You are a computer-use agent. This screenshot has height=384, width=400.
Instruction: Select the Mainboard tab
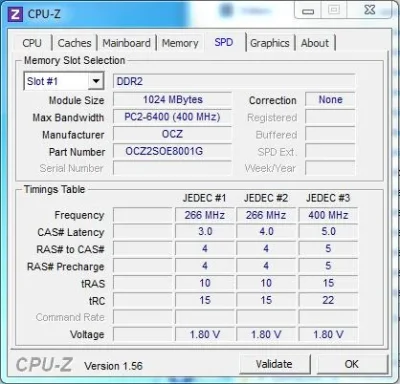(x=126, y=43)
